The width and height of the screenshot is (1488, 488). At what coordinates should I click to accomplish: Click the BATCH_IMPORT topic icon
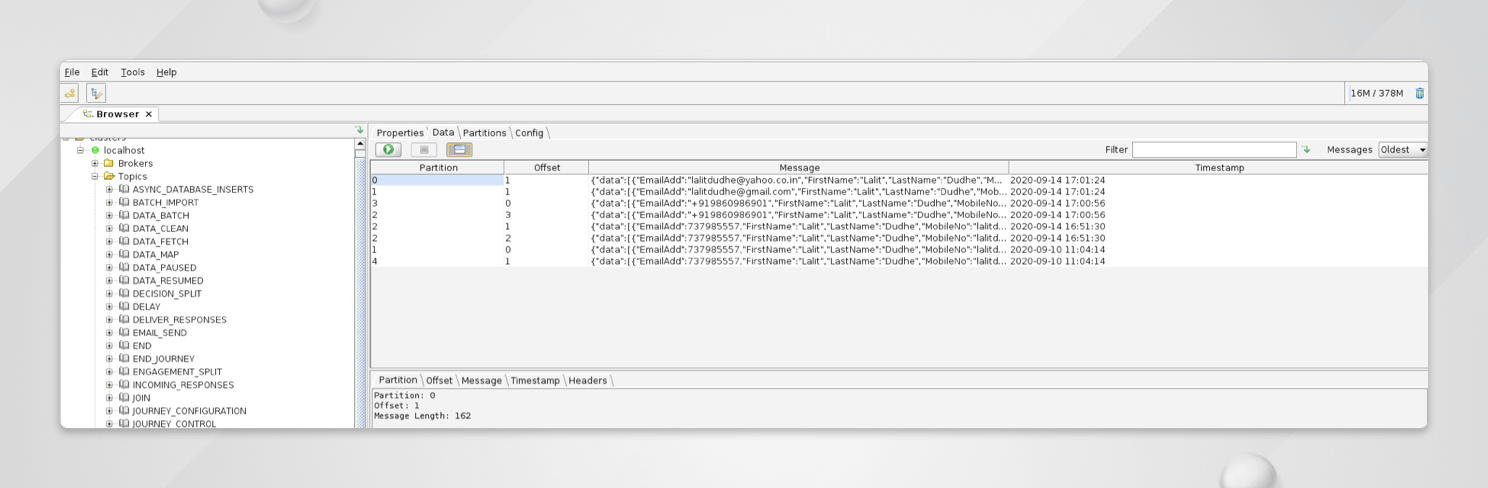tap(124, 202)
